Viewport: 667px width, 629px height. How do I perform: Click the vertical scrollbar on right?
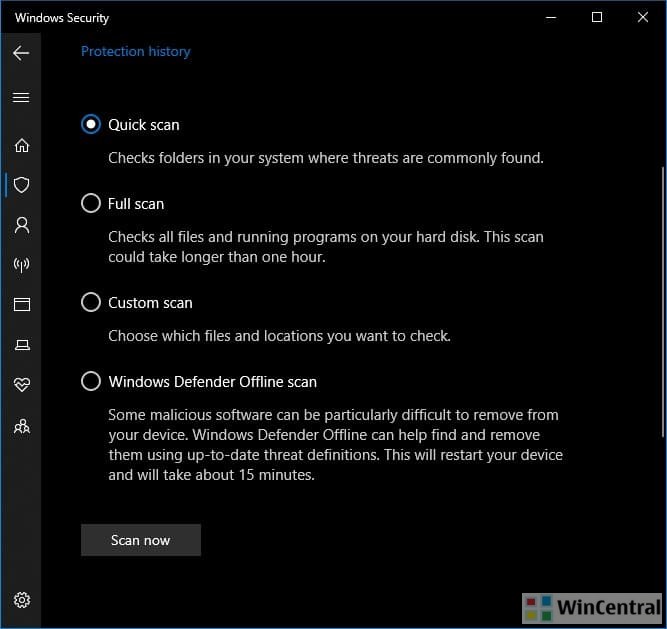[660, 300]
